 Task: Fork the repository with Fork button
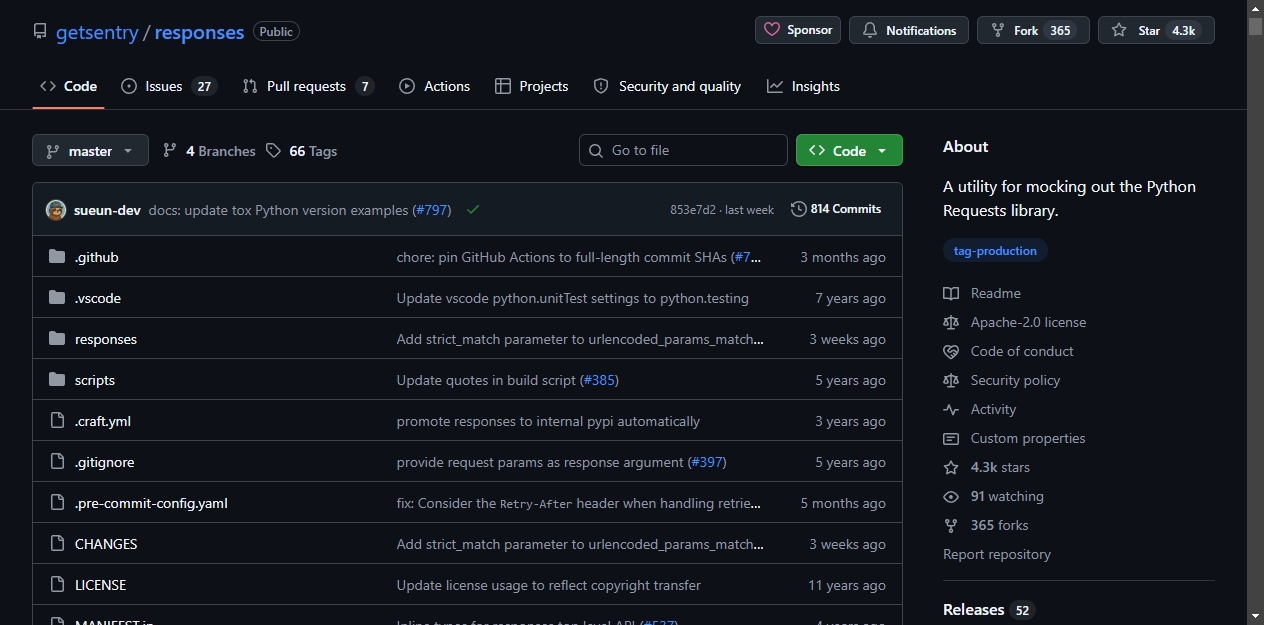pyautogui.click(x=1033, y=30)
